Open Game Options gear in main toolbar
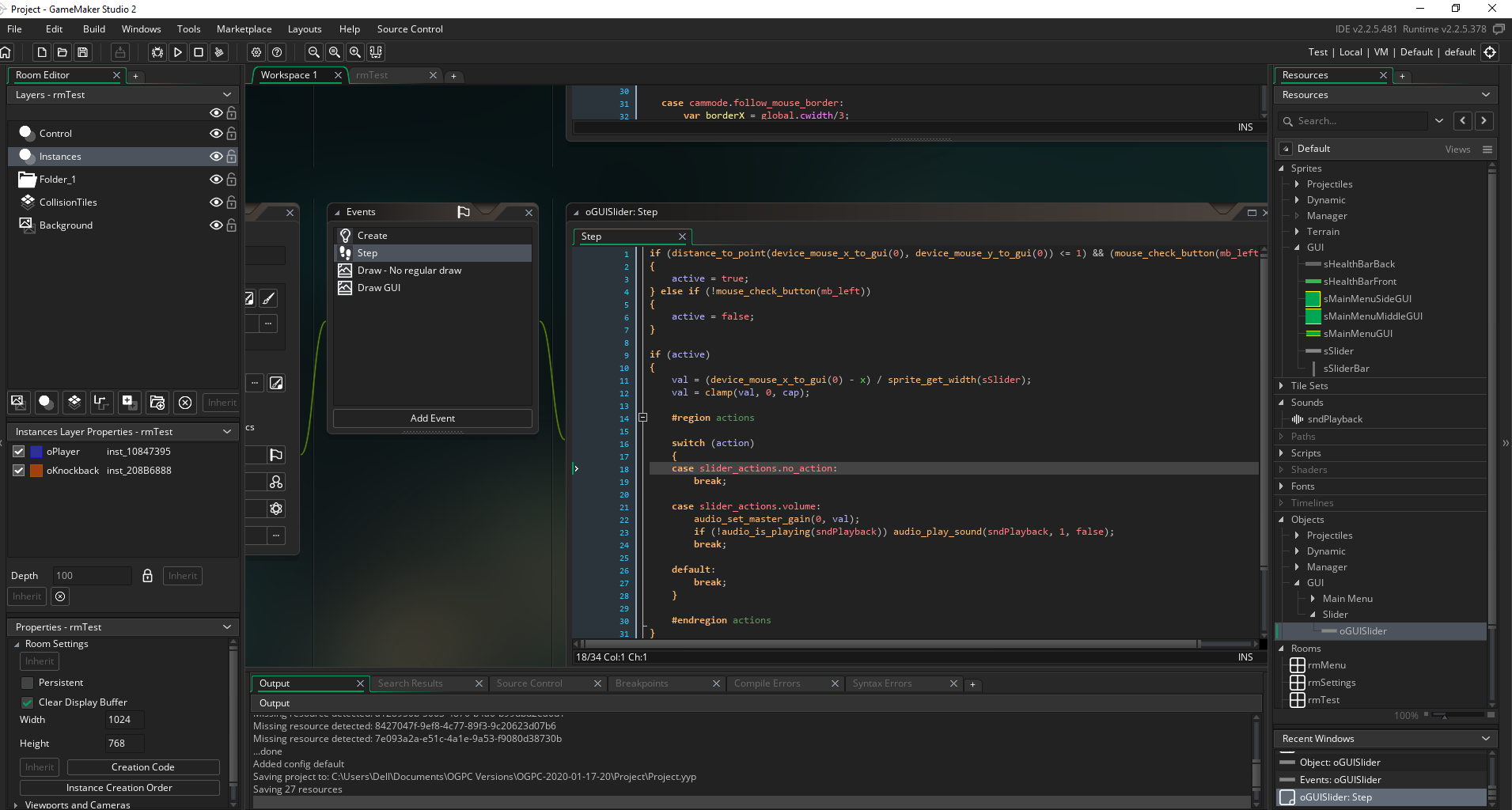Screen dimensions: 1512x810 pyautogui.click(x=256, y=52)
